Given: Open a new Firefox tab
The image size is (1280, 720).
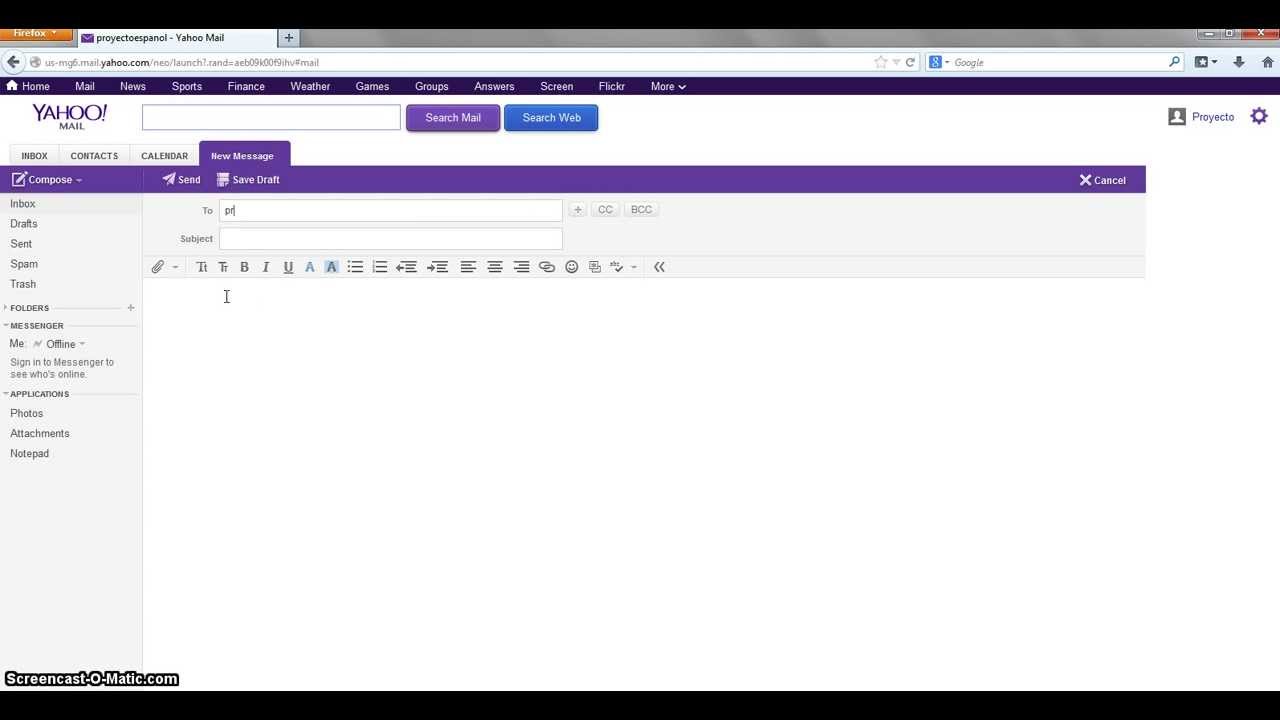Looking at the screenshot, I should point(289,38).
